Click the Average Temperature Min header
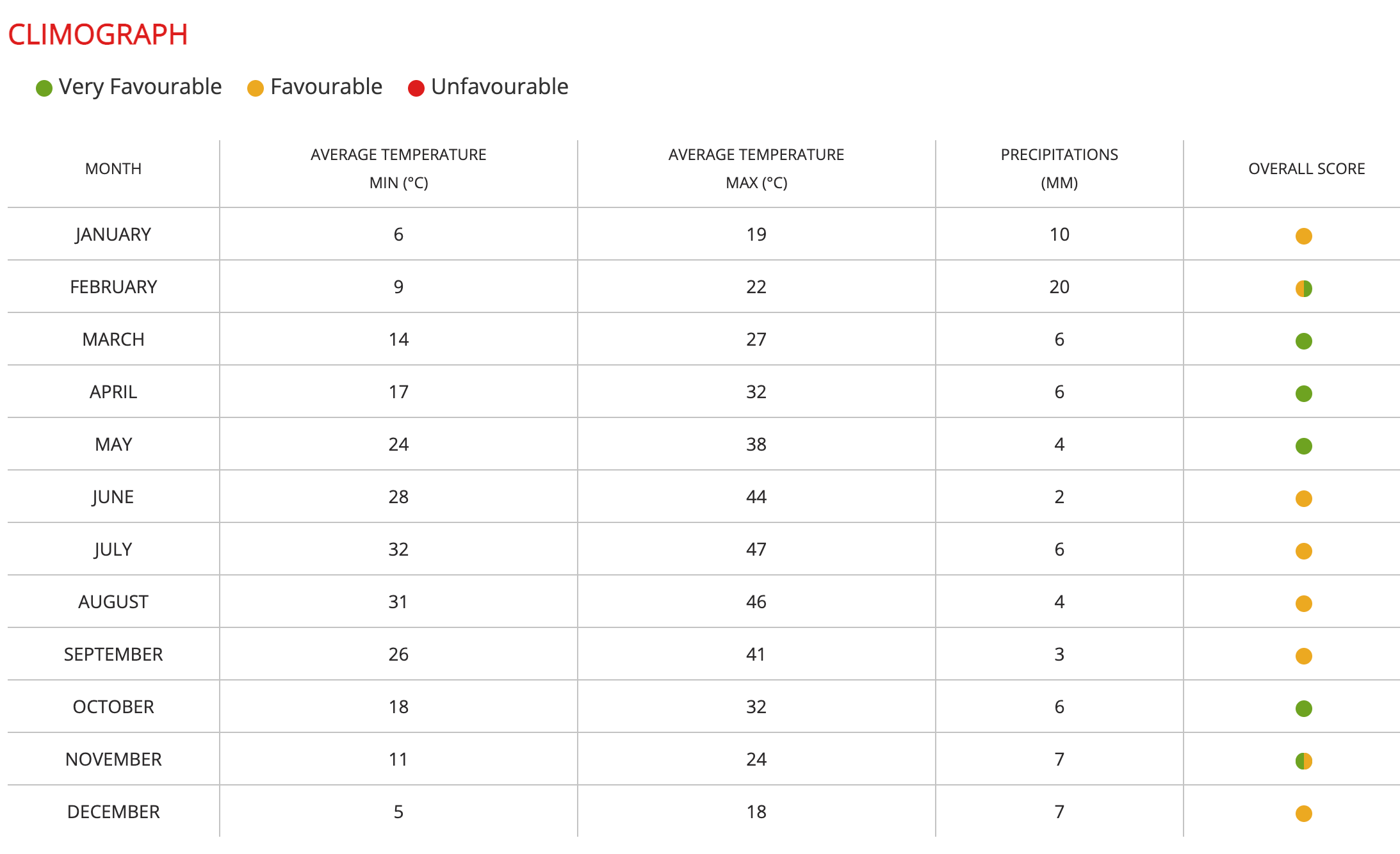This screenshot has width=1400, height=854. 398,169
